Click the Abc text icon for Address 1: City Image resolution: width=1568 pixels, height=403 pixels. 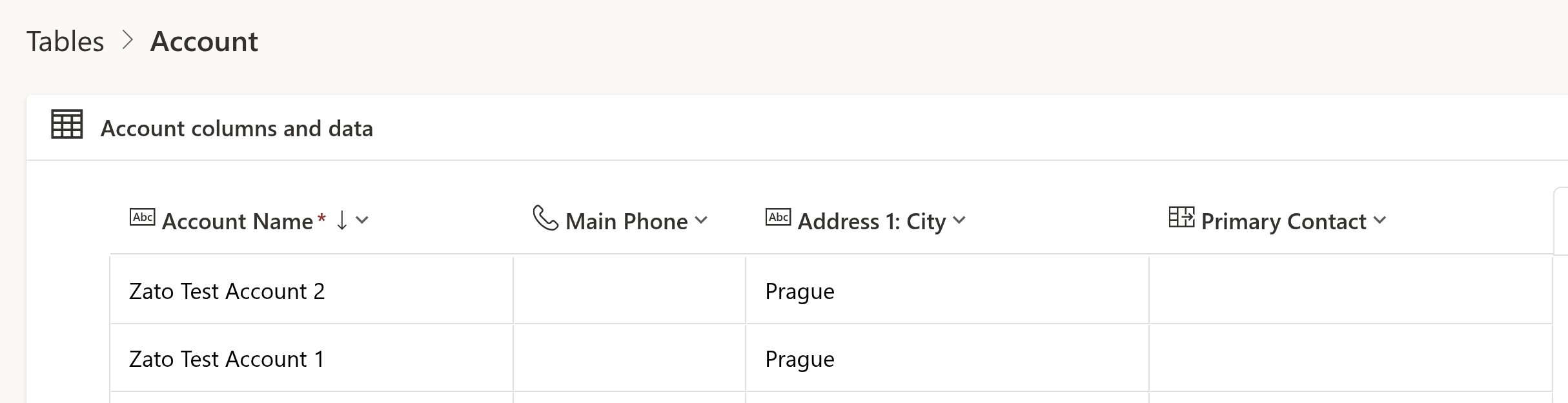pyautogui.click(x=778, y=217)
